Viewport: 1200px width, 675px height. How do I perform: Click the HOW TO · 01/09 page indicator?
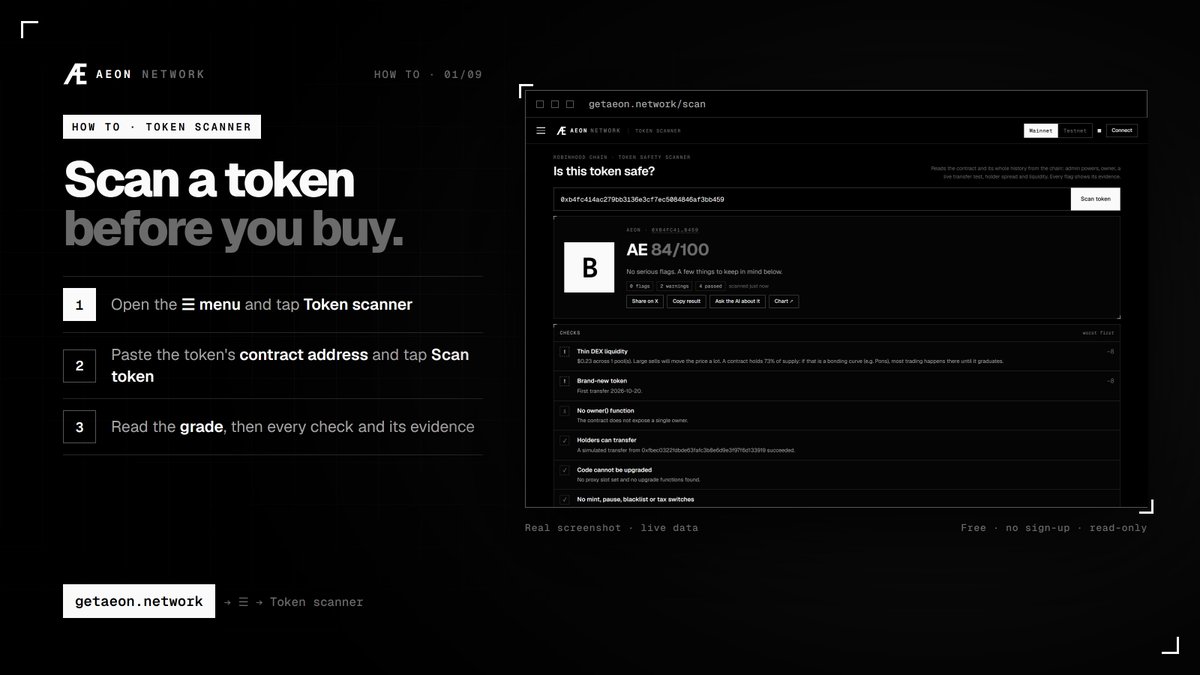428,75
